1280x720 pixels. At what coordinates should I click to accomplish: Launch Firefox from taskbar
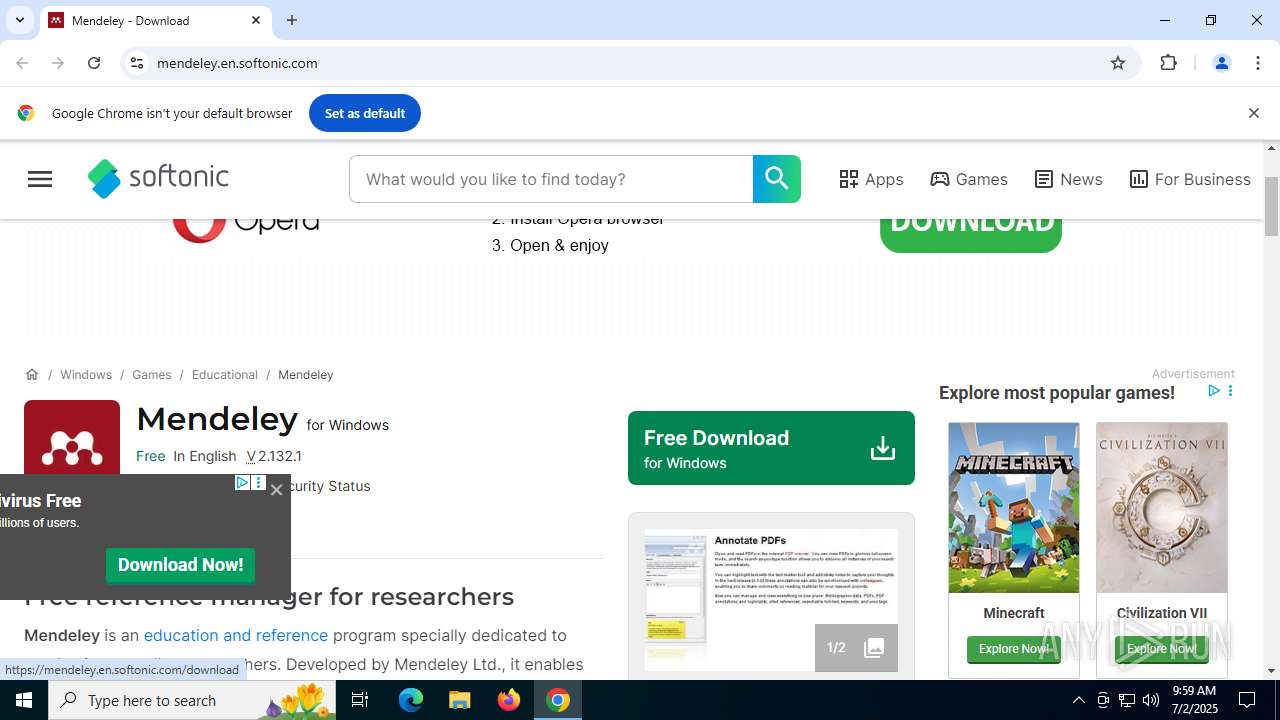click(509, 700)
